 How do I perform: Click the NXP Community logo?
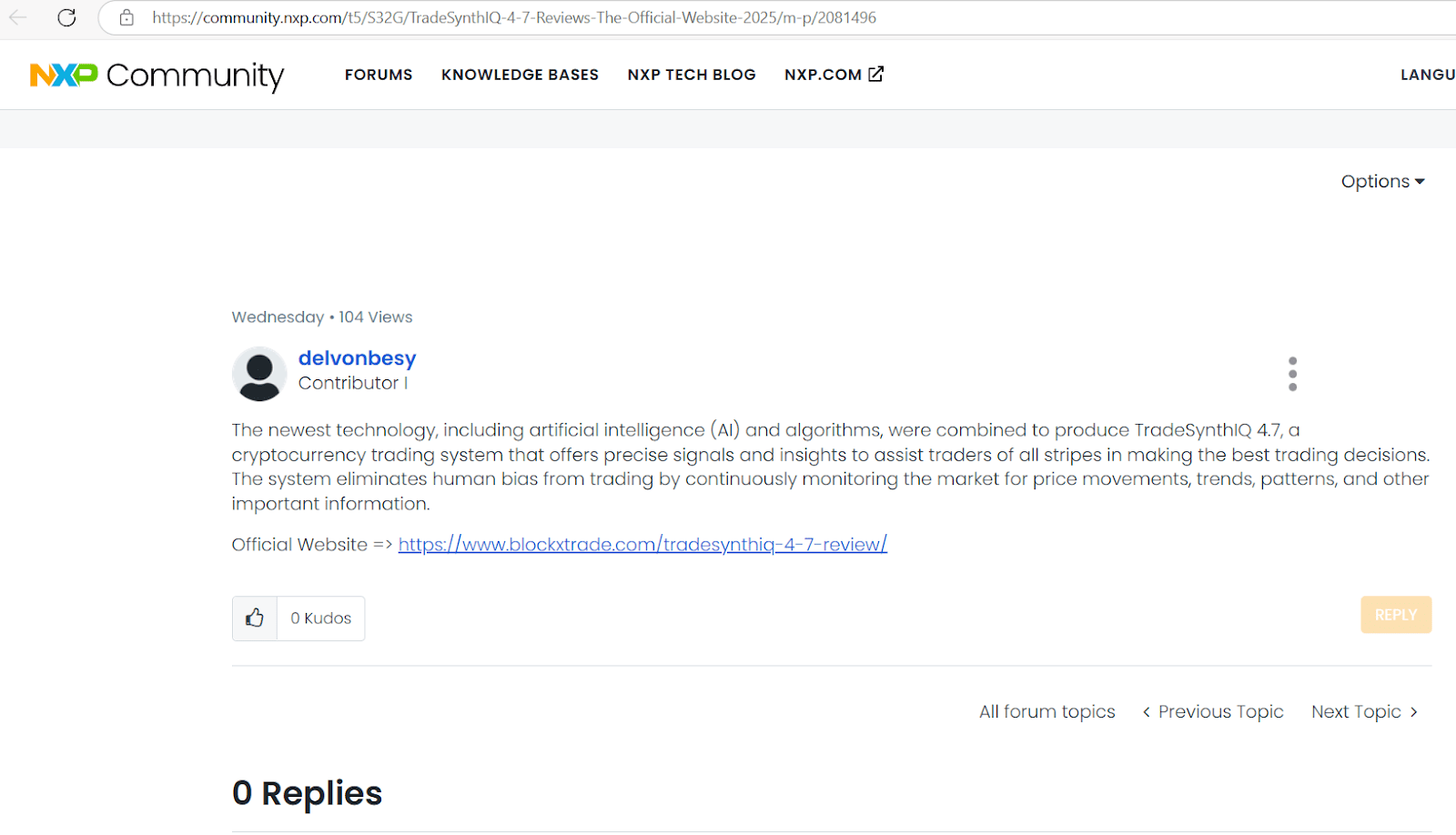point(155,75)
